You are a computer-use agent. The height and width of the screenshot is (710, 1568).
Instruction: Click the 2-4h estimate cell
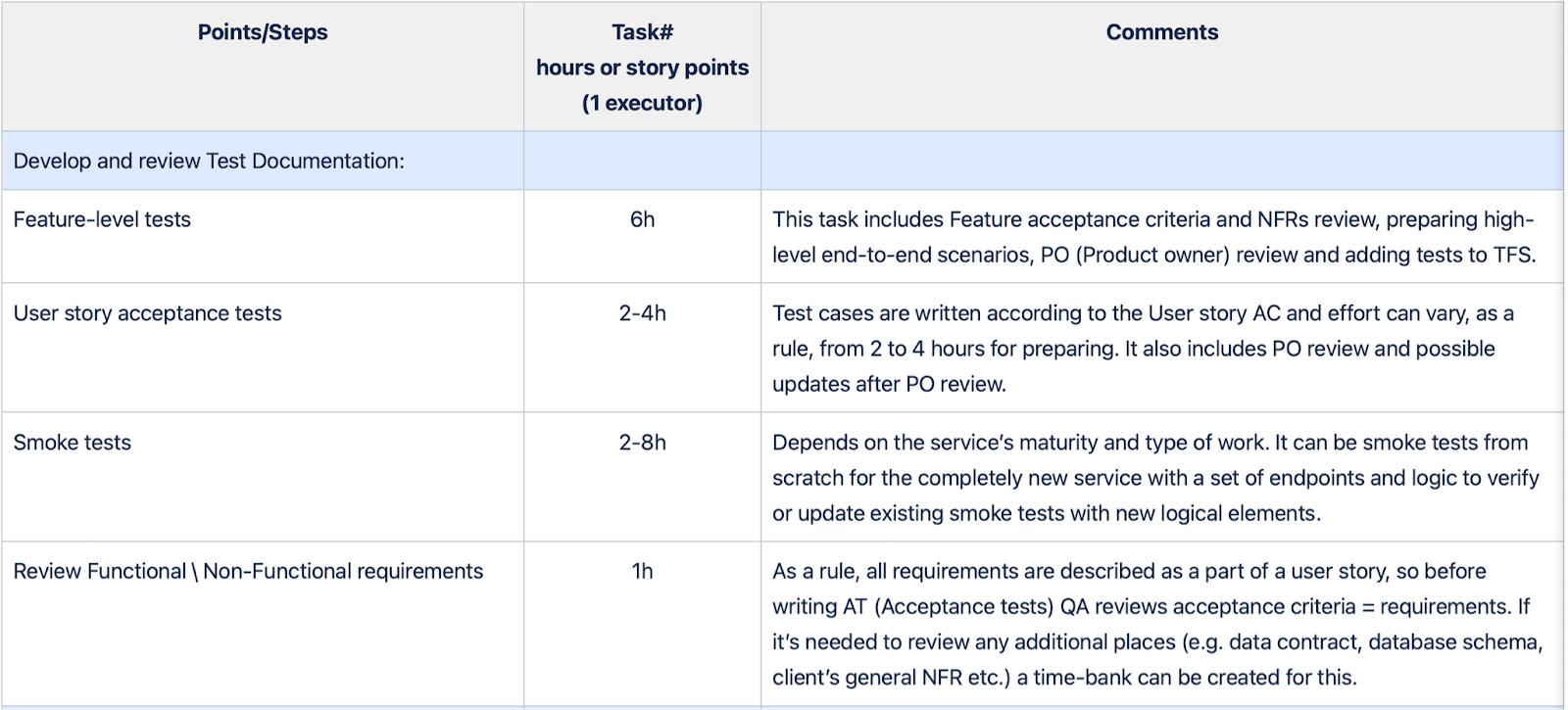pyautogui.click(x=642, y=313)
